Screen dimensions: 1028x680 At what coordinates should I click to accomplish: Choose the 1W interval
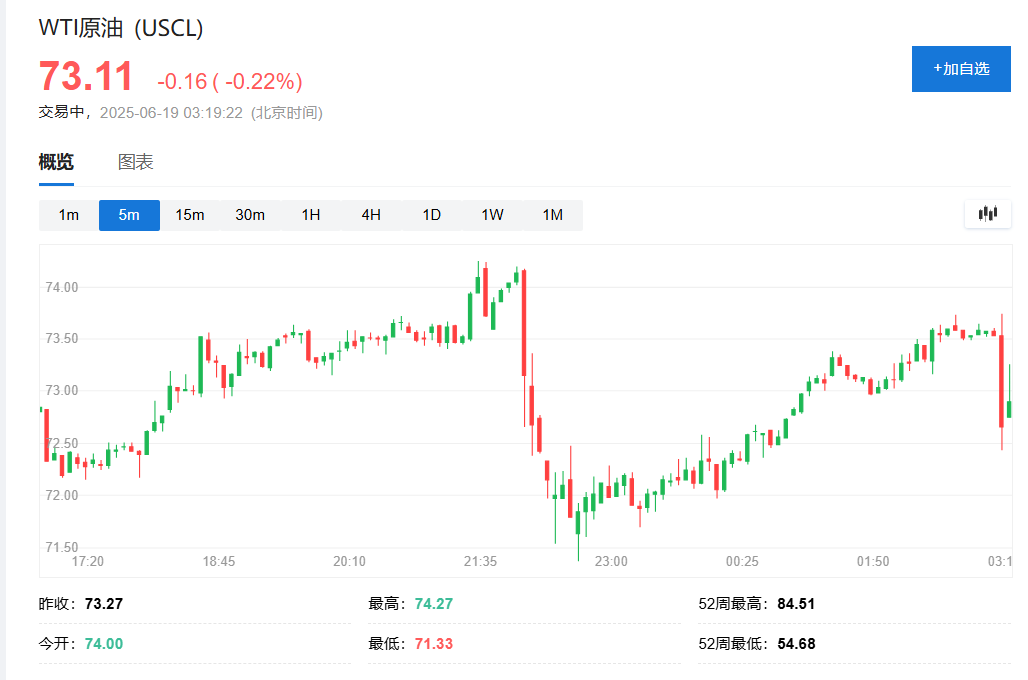[492, 215]
